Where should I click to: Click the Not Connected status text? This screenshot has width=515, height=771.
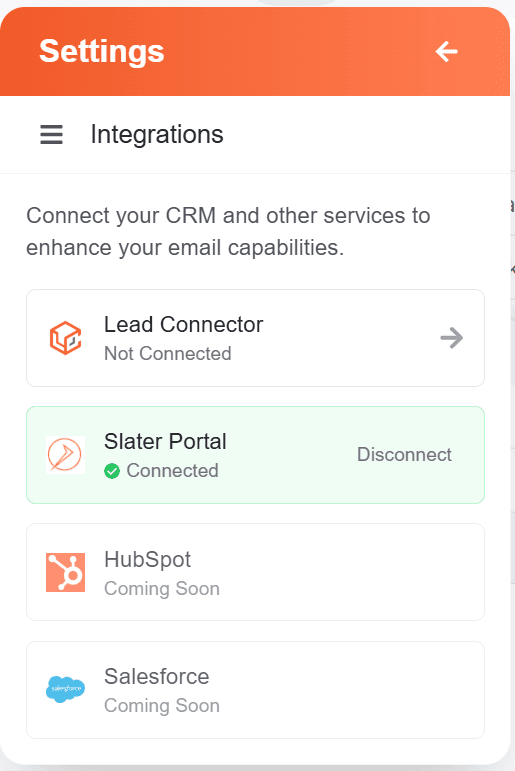(x=168, y=354)
